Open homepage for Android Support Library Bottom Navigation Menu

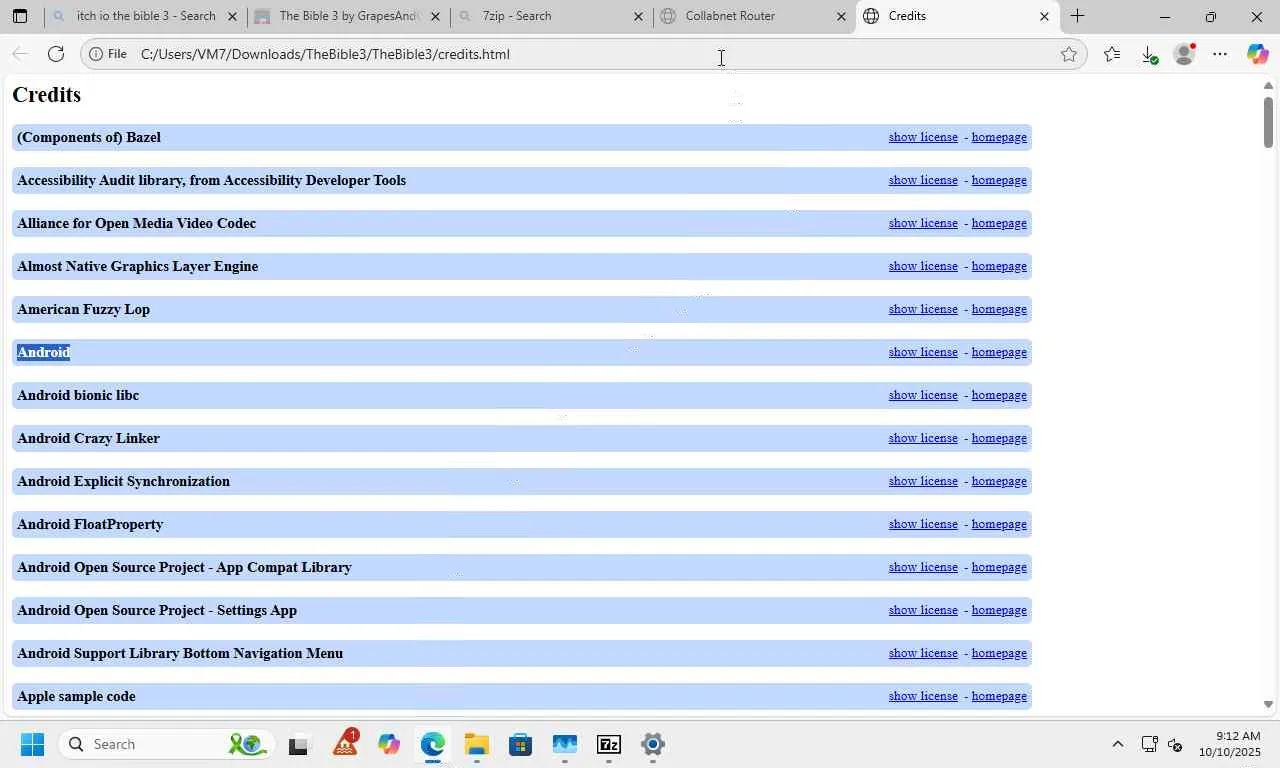pyautogui.click(x=999, y=653)
